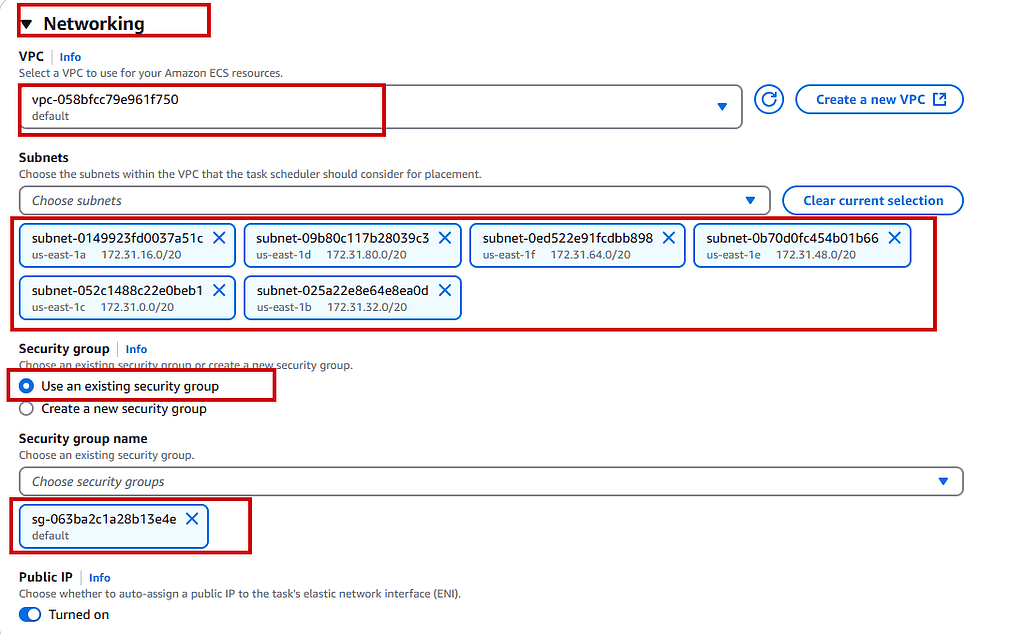Open the Info link next to Security group
Screen dimensions: 1023x634
136,349
